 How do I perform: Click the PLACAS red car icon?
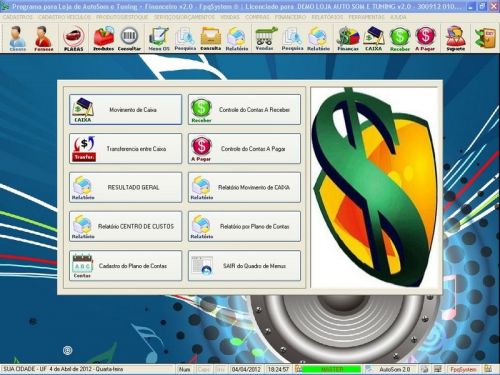[x=73, y=38]
